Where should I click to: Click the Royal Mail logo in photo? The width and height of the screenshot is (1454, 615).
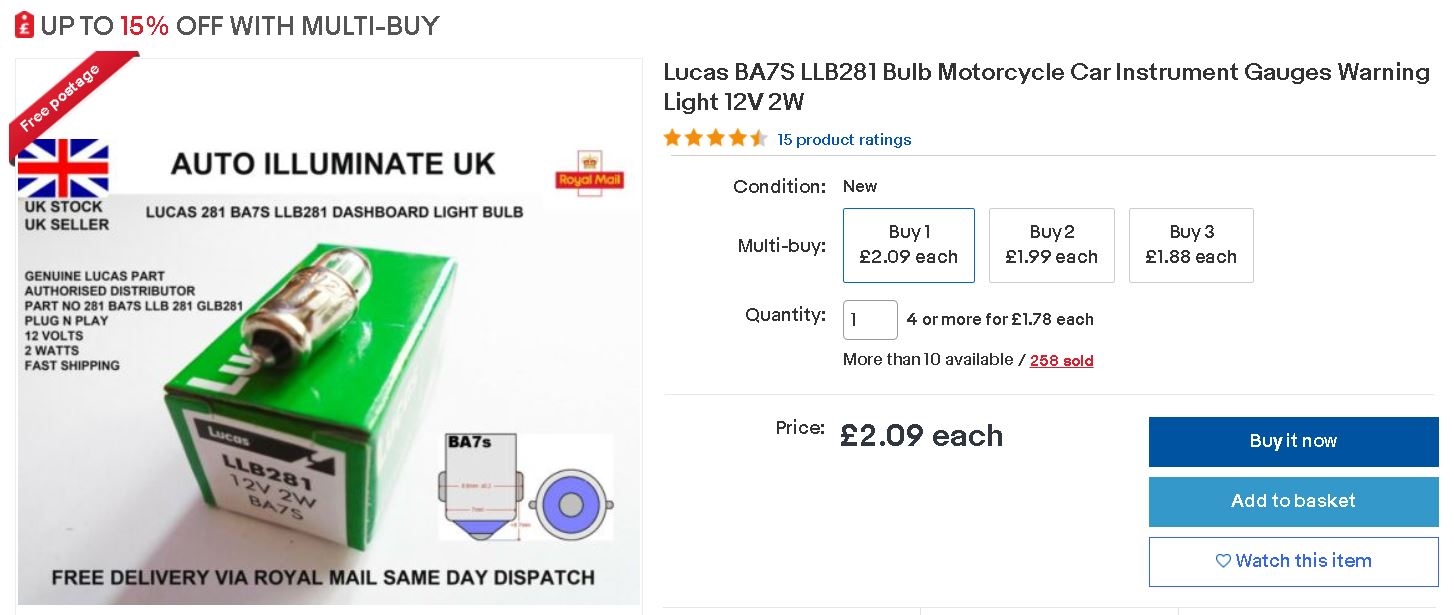(x=589, y=172)
